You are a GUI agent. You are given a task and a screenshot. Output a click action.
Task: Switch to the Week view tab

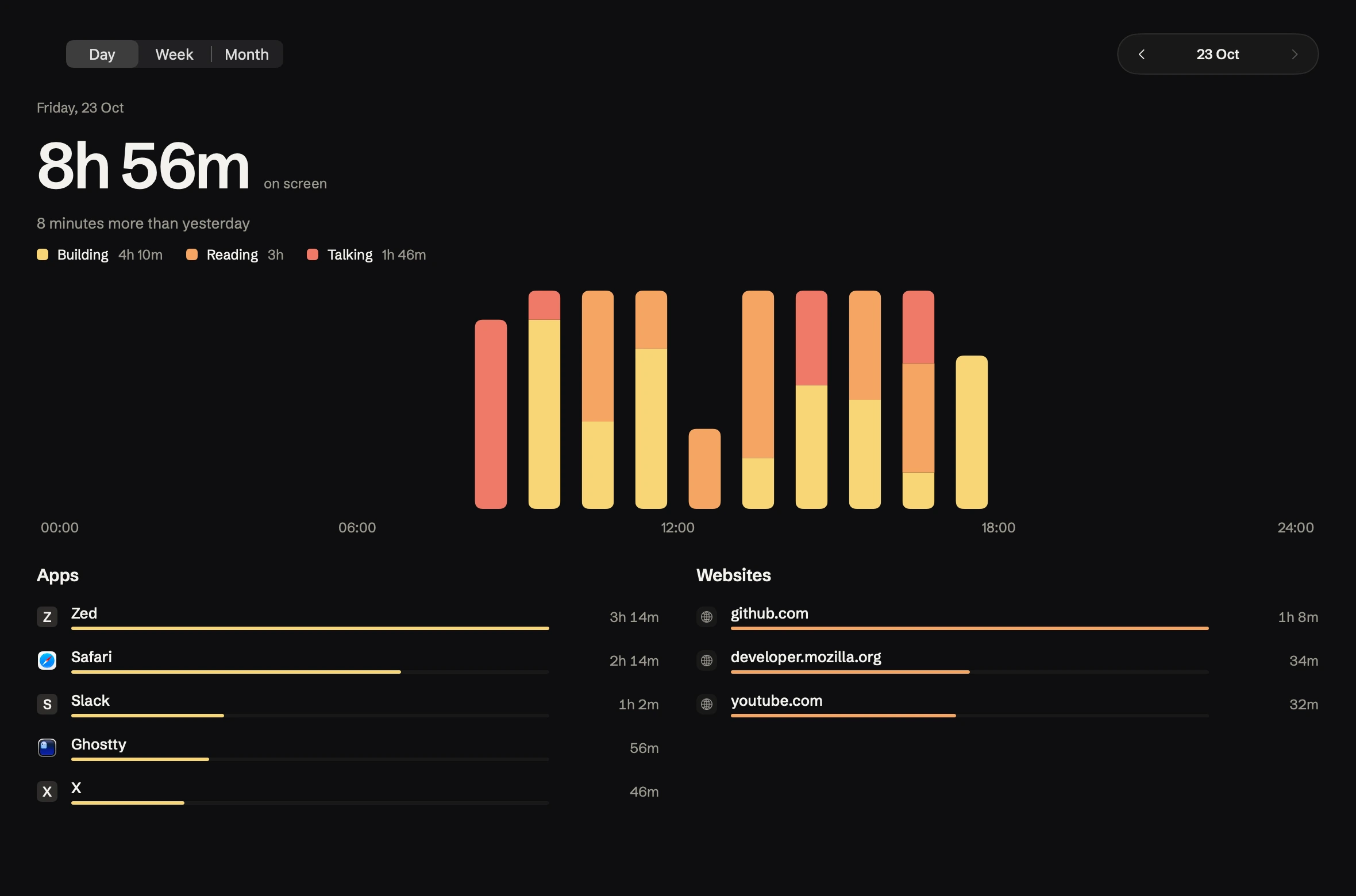coord(174,54)
